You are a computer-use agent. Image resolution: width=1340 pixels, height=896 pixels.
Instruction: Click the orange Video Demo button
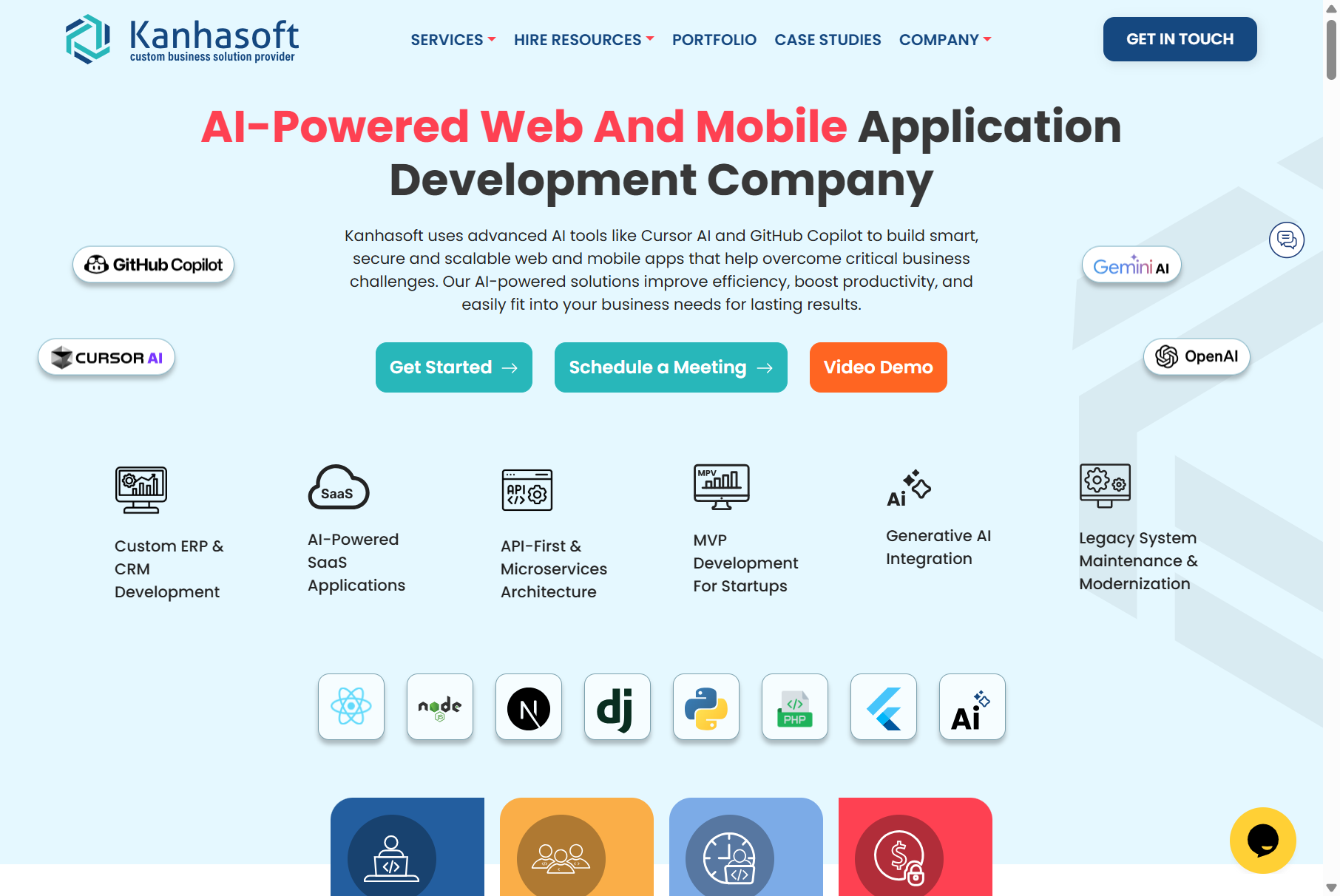(x=878, y=367)
